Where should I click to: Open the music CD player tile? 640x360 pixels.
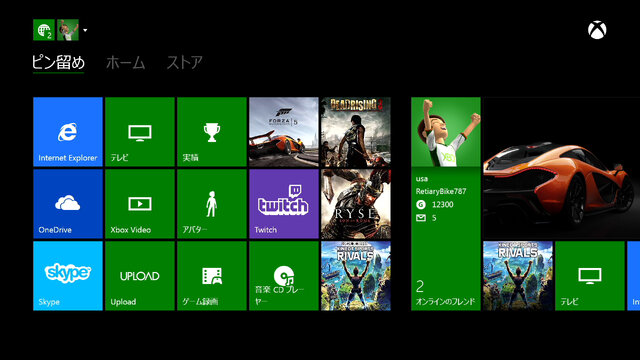pyautogui.click(x=284, y=276)
